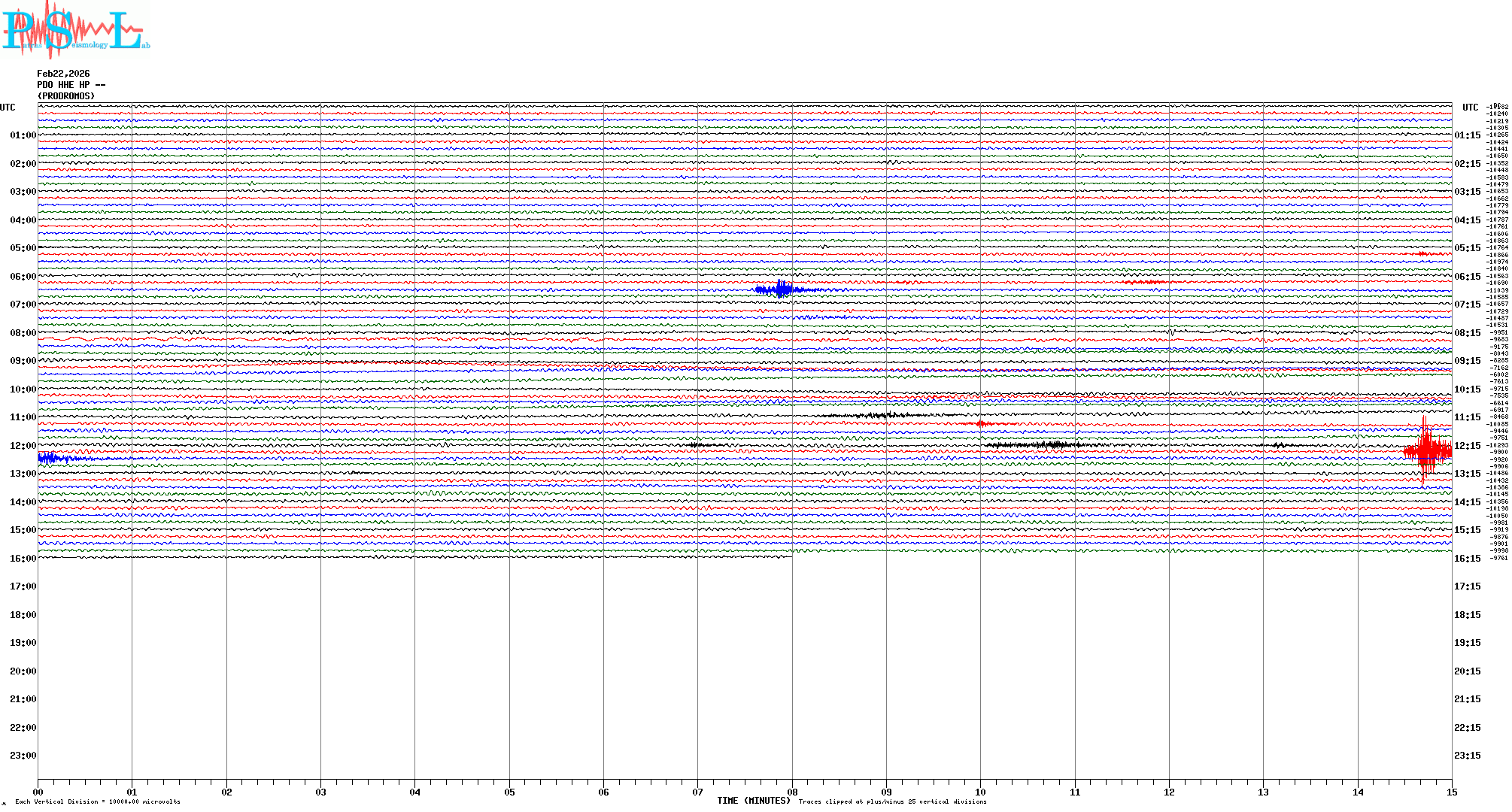This screenshot has height=812, width=1512.
Task: Click the (PRODROMOS) station name text
Action: [66, 96]
